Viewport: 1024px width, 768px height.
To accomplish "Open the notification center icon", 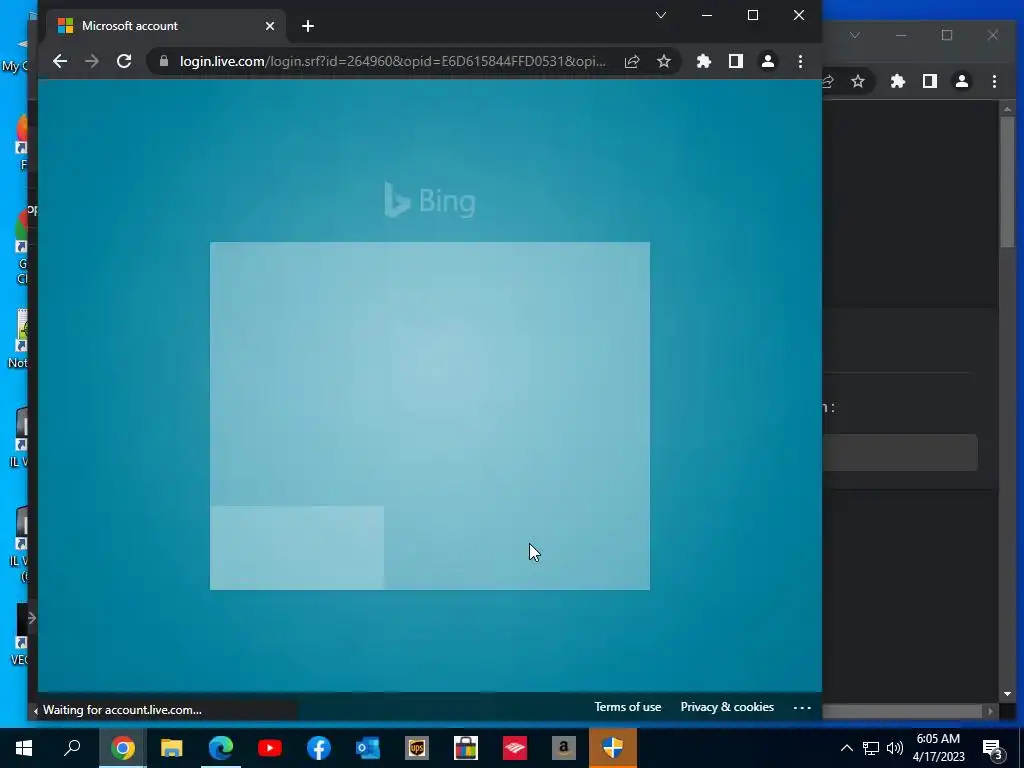I will [x=993, y=749].
